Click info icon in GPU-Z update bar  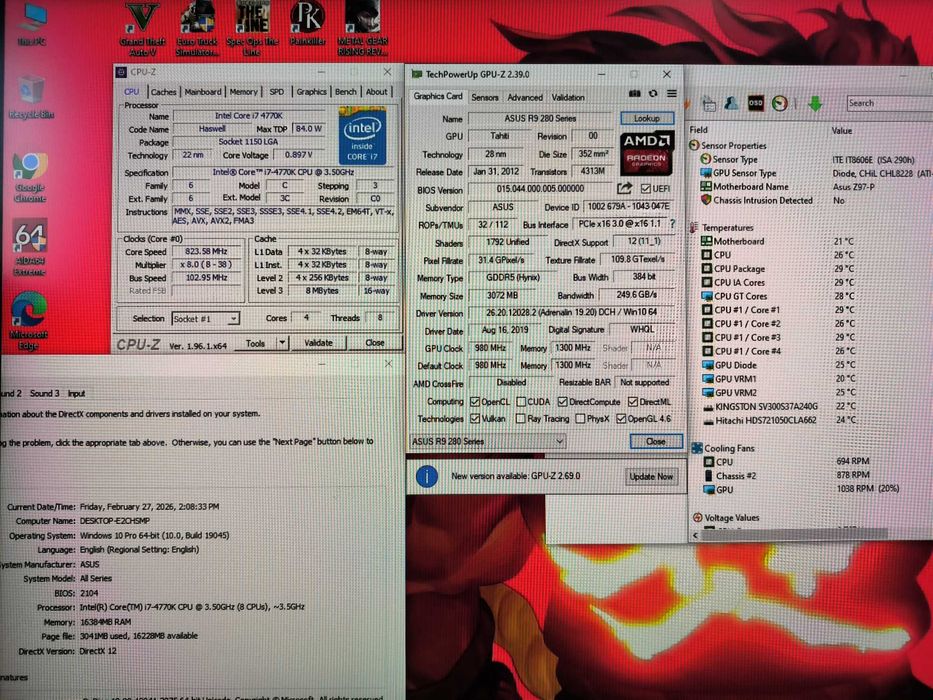click(x=427, y=476)
